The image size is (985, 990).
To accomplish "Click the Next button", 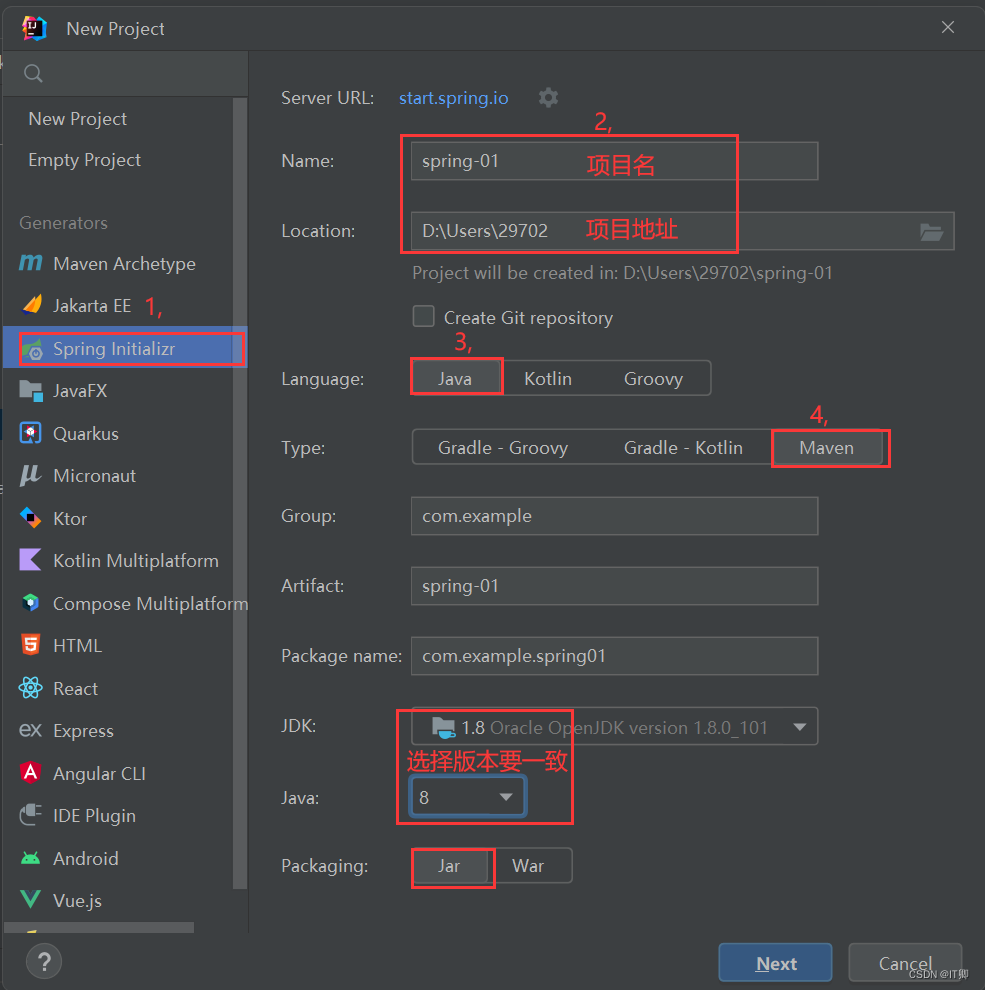I will coord(775,963).
